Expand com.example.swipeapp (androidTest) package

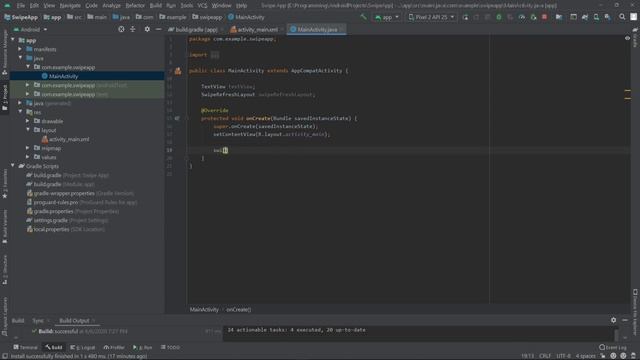27,85
